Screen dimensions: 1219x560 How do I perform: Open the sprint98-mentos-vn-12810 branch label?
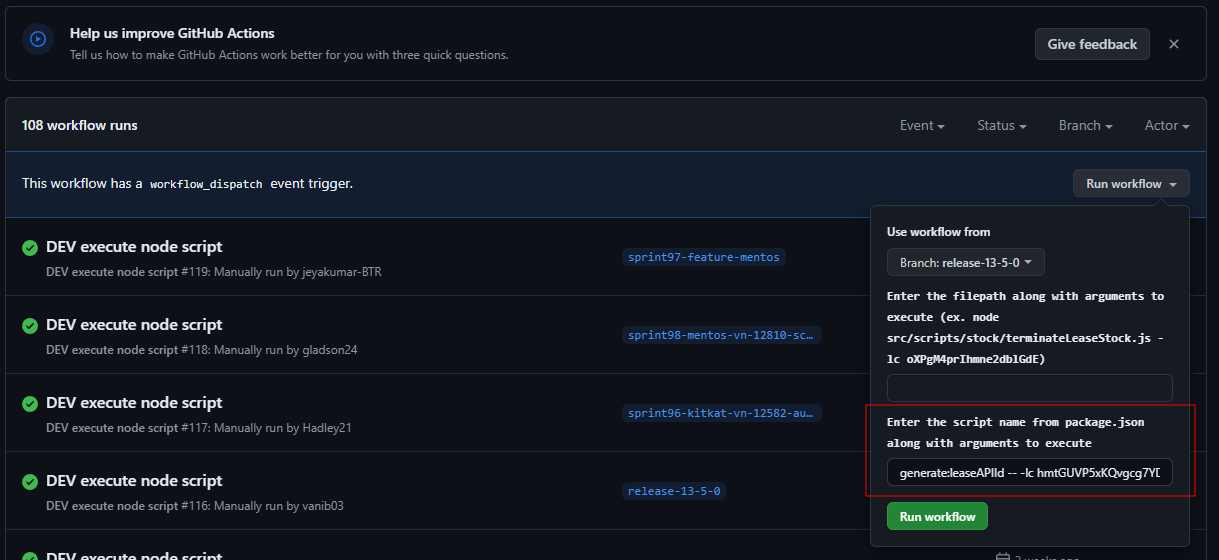(722, 335)
